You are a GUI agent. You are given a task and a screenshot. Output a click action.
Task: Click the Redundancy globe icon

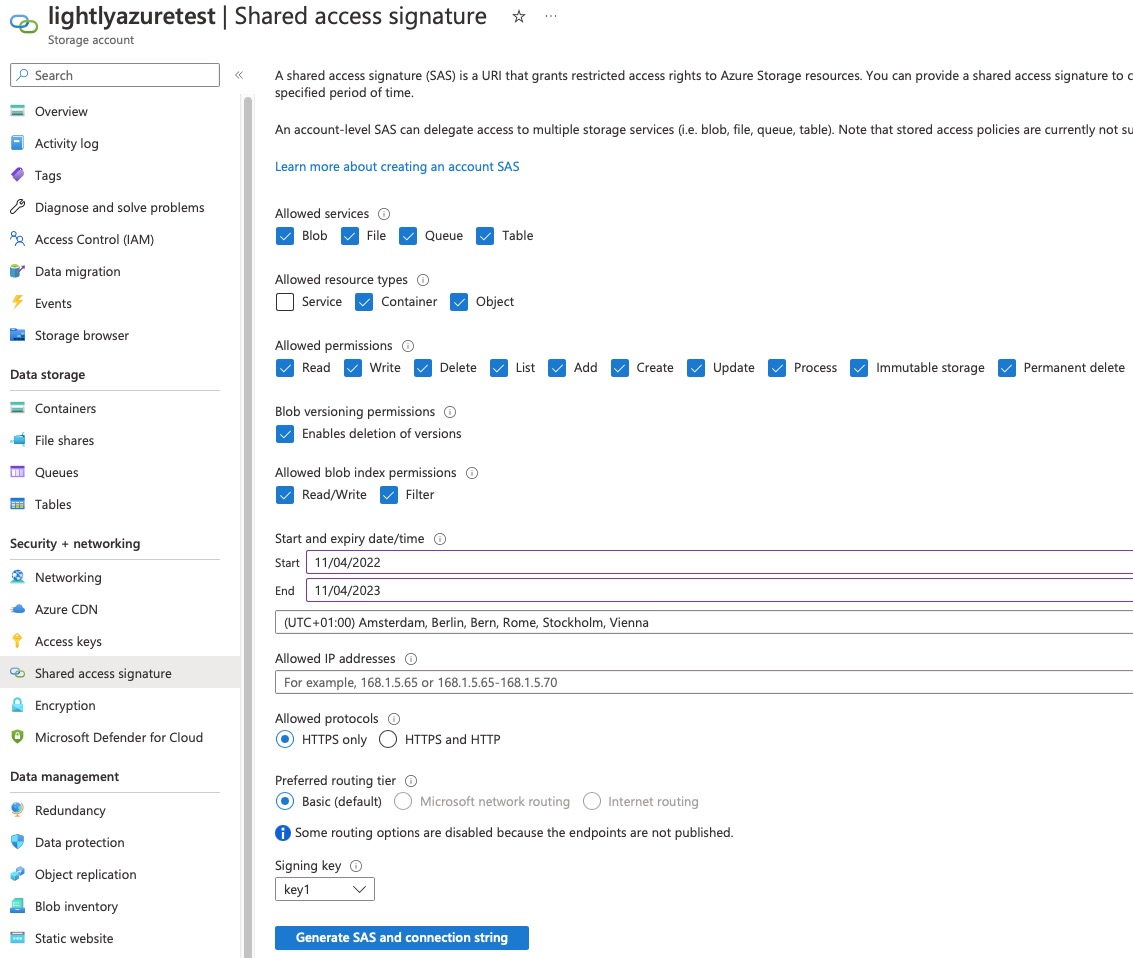coord(17,810)
